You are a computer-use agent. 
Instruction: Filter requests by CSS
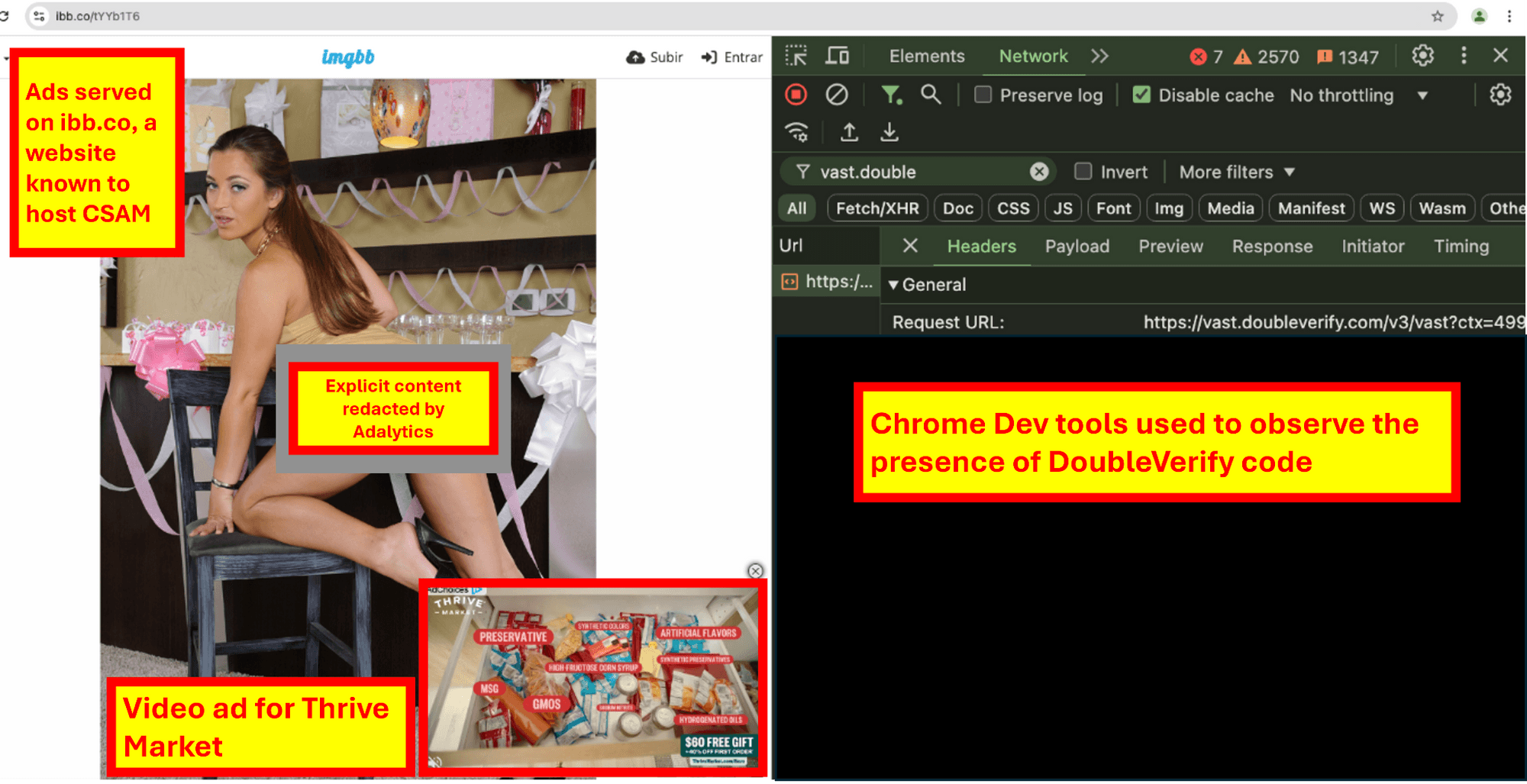pyautogui.click(x=1013, y=208)
